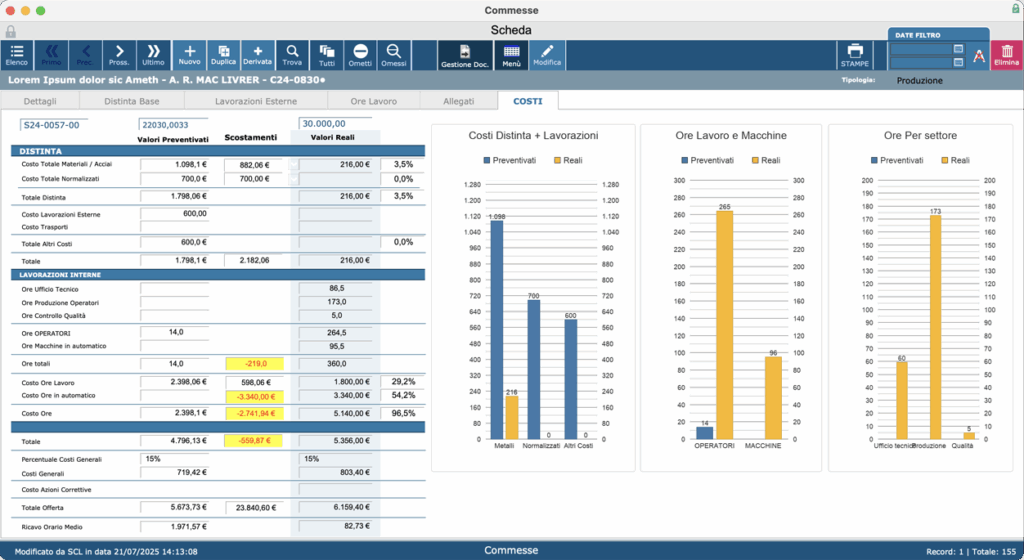Expand dropdown beside Costo Totale Materiali real value
The height and width of the screenshot is (560, 1024).
click(294, 165)
